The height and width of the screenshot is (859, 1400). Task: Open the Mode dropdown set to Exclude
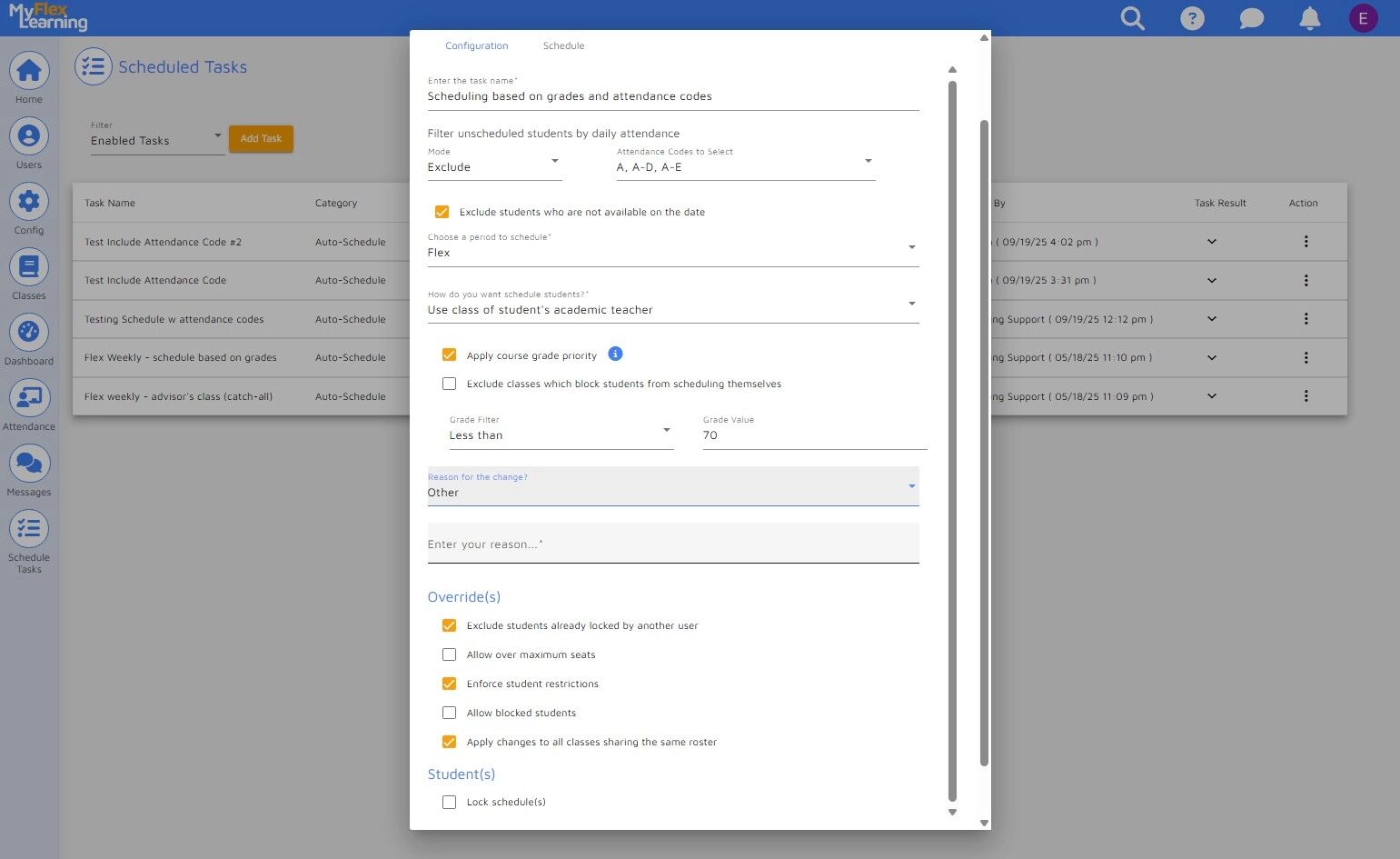494,163
